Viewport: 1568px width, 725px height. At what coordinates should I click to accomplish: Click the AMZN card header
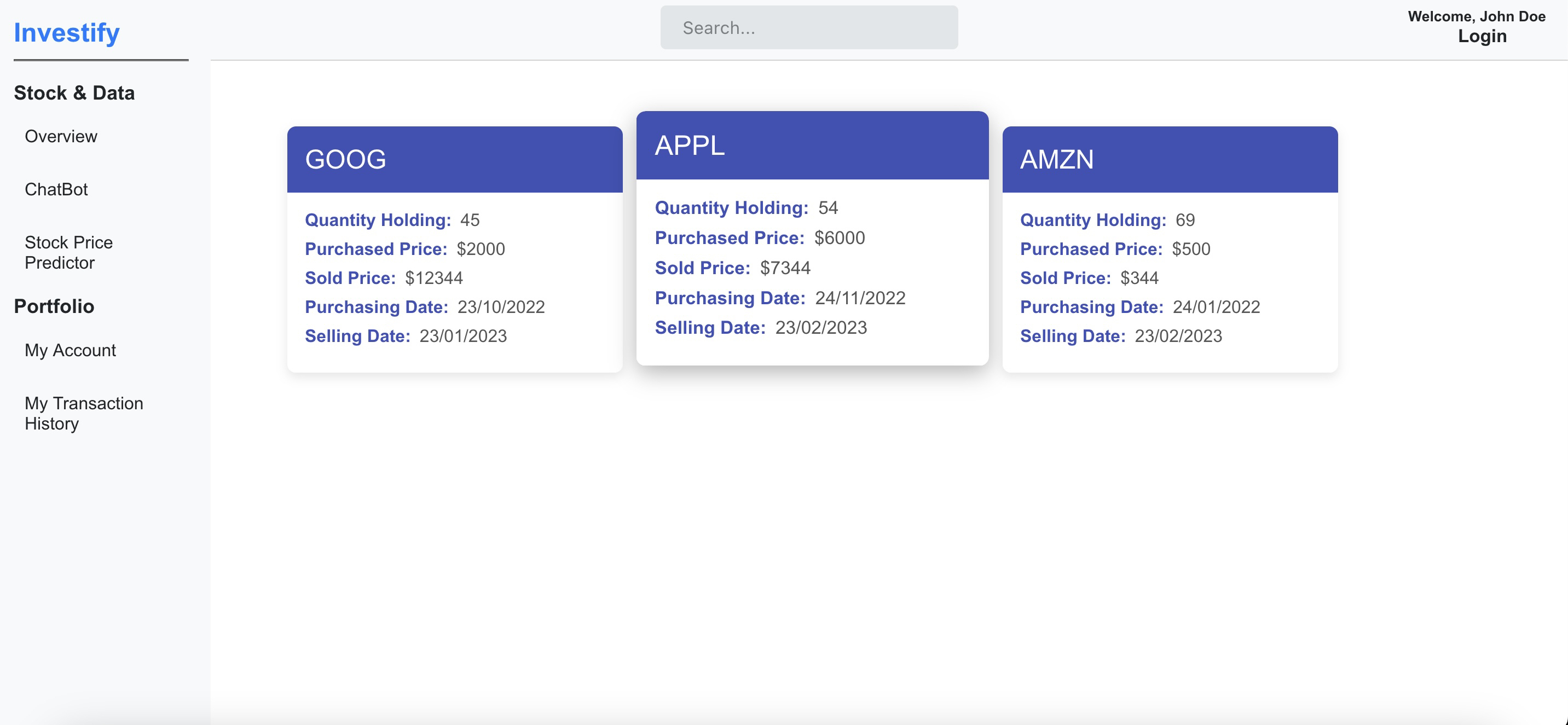1170,159
